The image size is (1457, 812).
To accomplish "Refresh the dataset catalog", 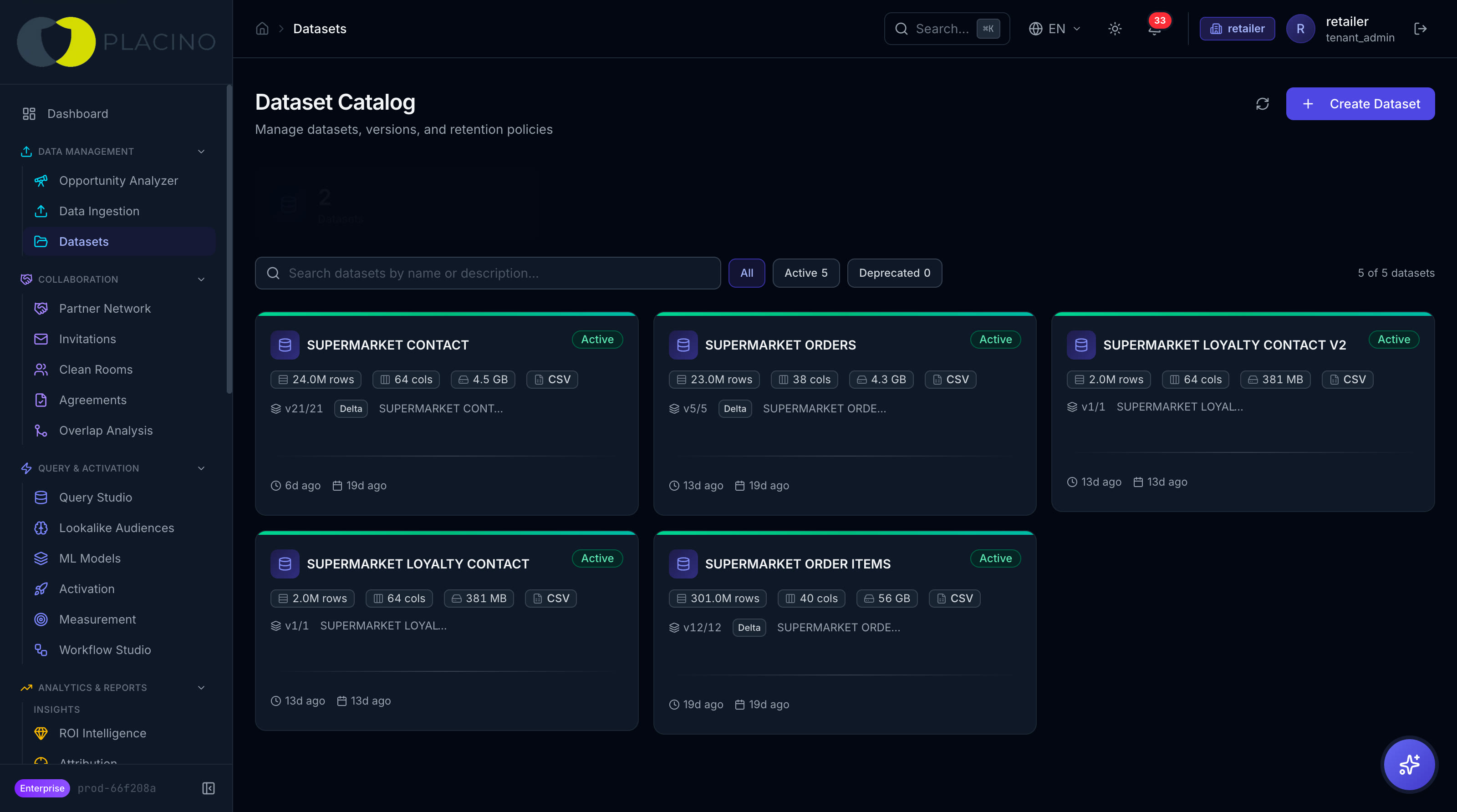I will coord(1263,104).
